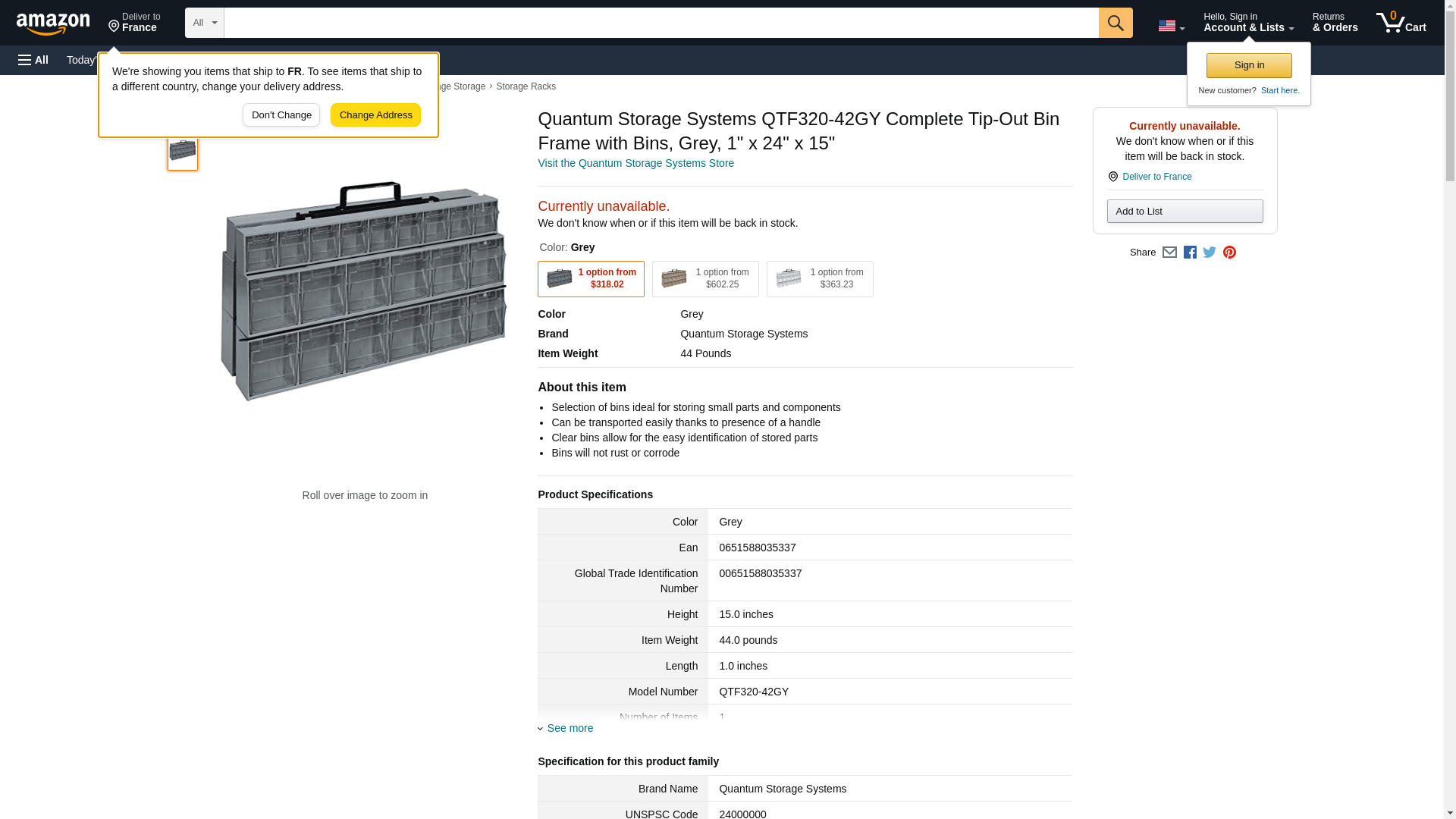Click into the search input field
This screenshot has height=819, width=1456.
(x=660, y=23)
